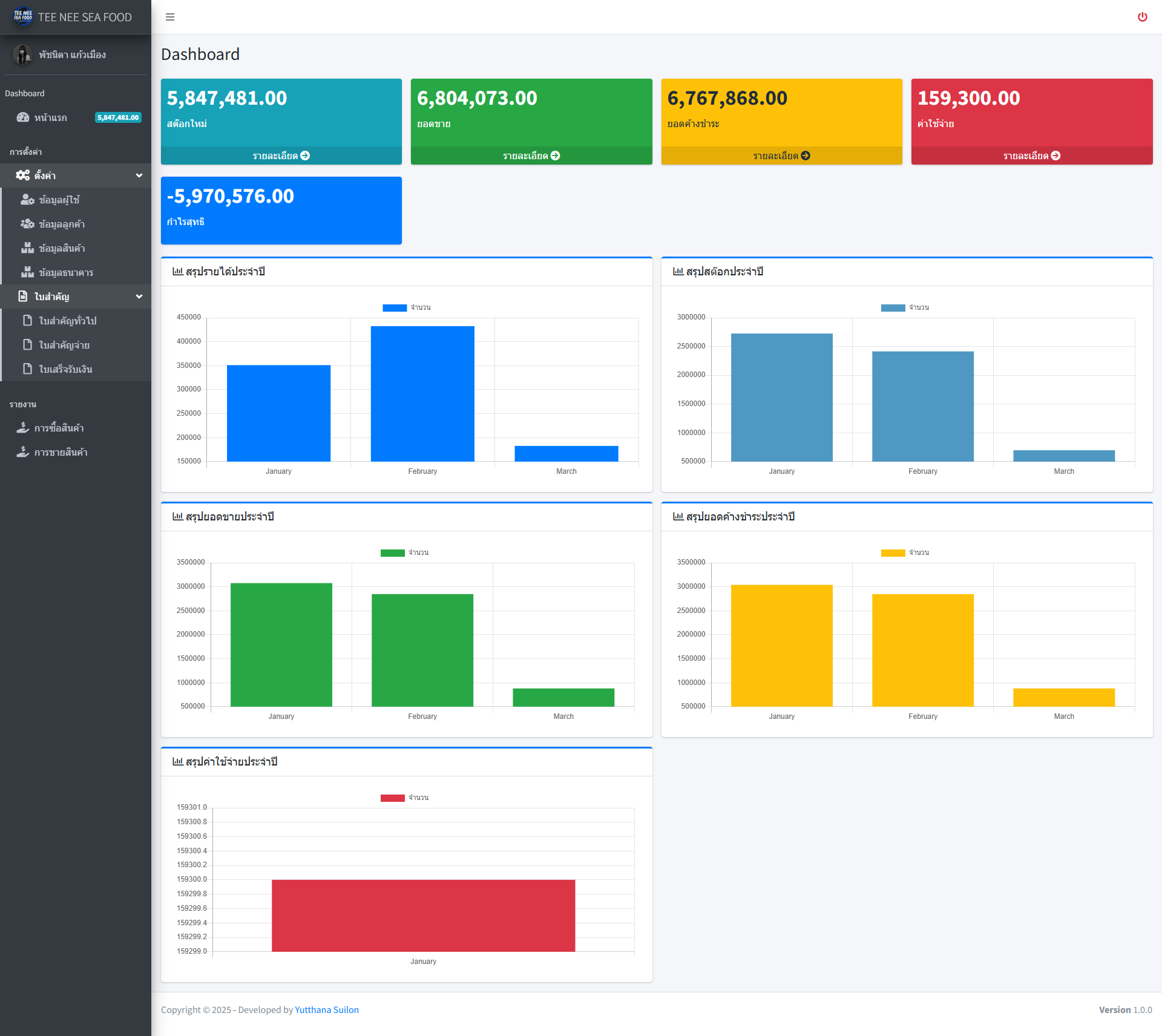Open หน้าแรก dashboard menu item

point(51,117)
